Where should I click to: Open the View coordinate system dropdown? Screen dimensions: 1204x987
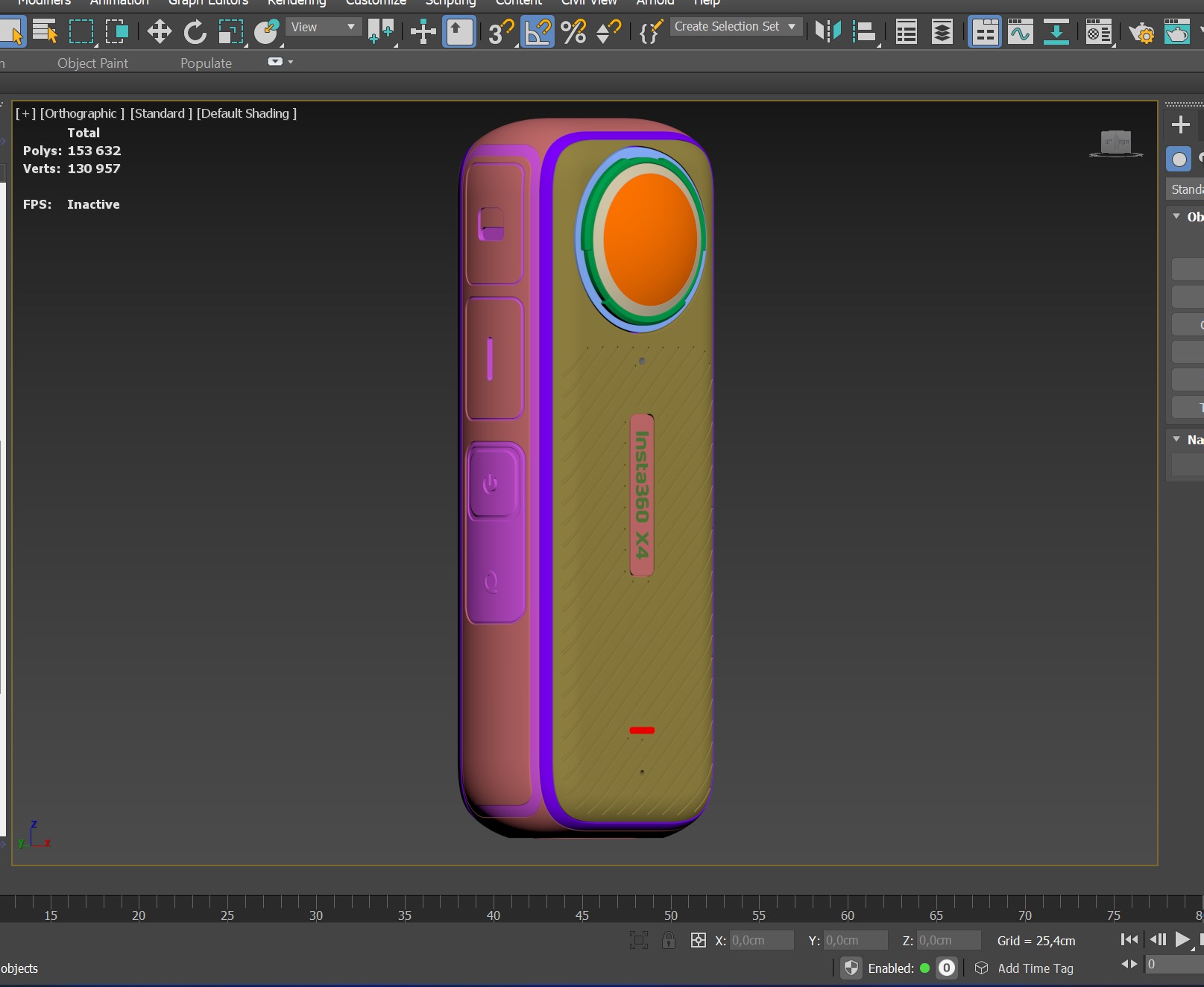point(323,28)
